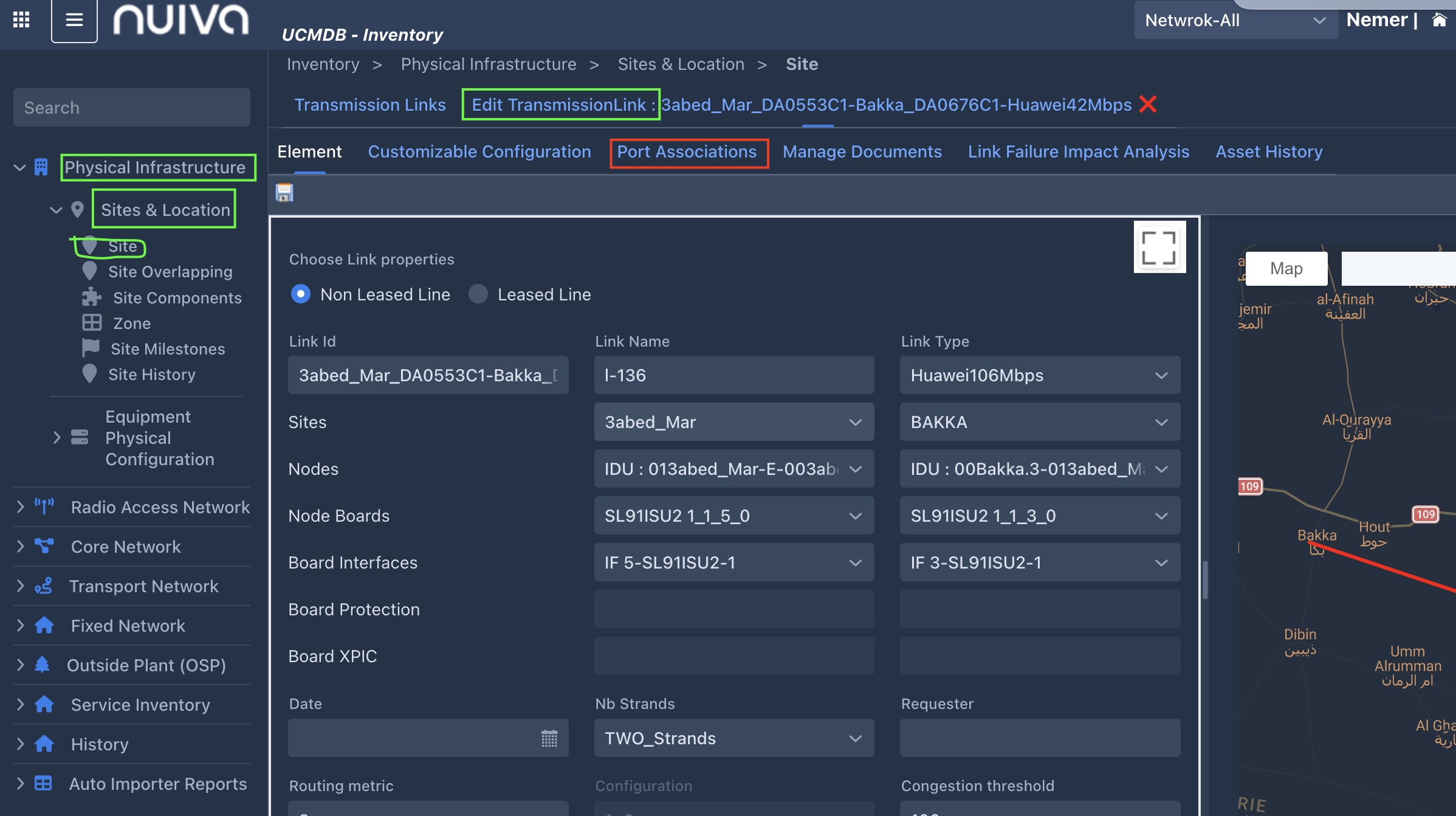Expand map with fullscreen icon

(1159, 247)
